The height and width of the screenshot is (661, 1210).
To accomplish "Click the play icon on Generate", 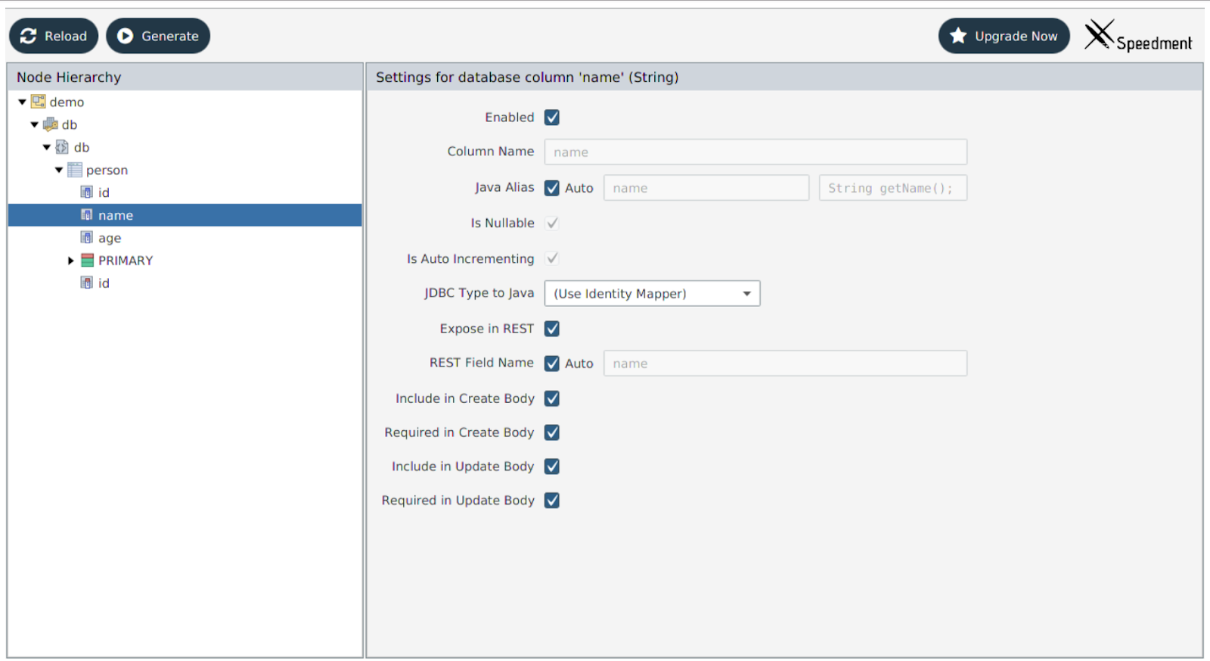I will click(x=125, y=36).
